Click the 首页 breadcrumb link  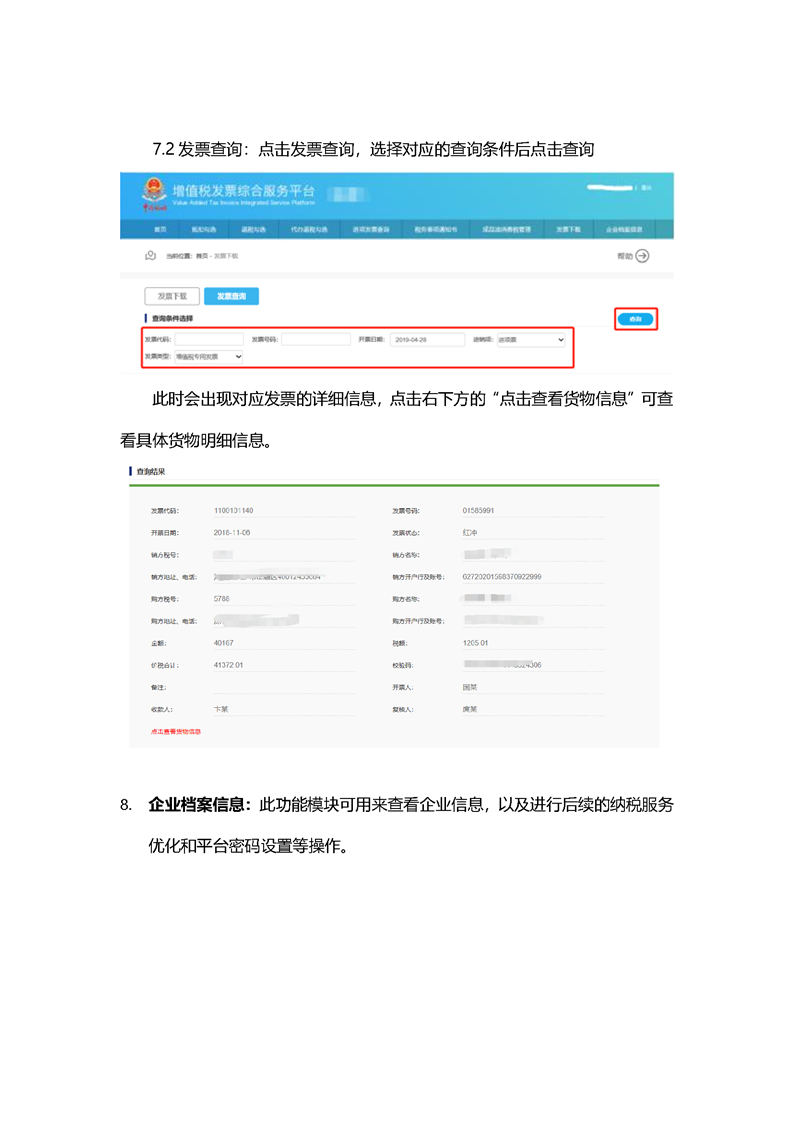pos(202,256)
